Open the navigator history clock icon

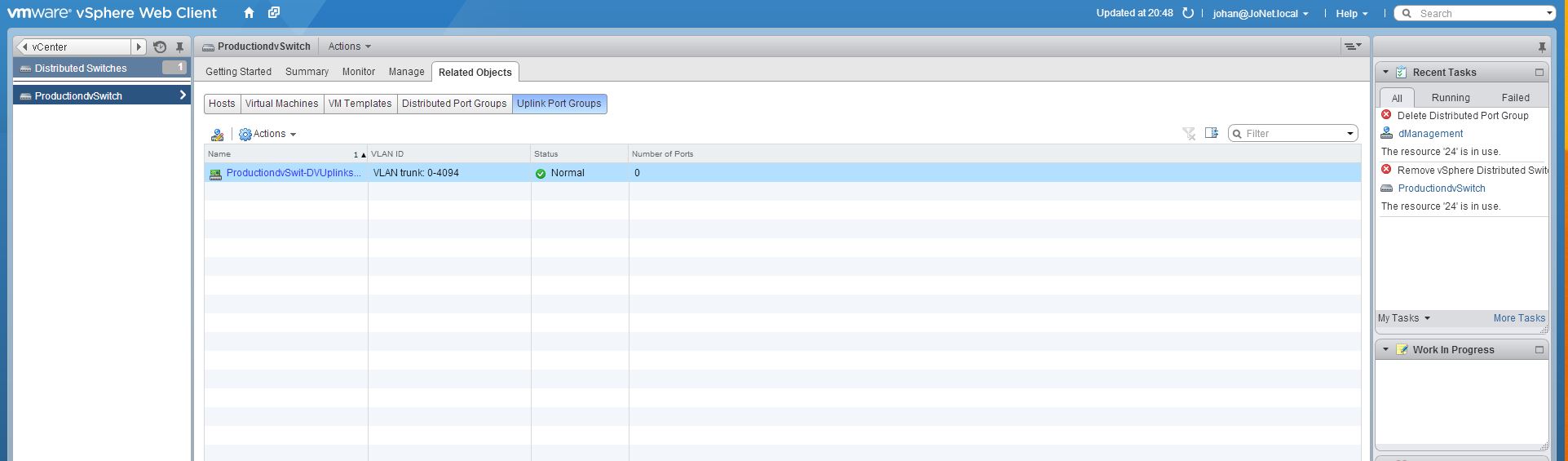tap(160, 47)
